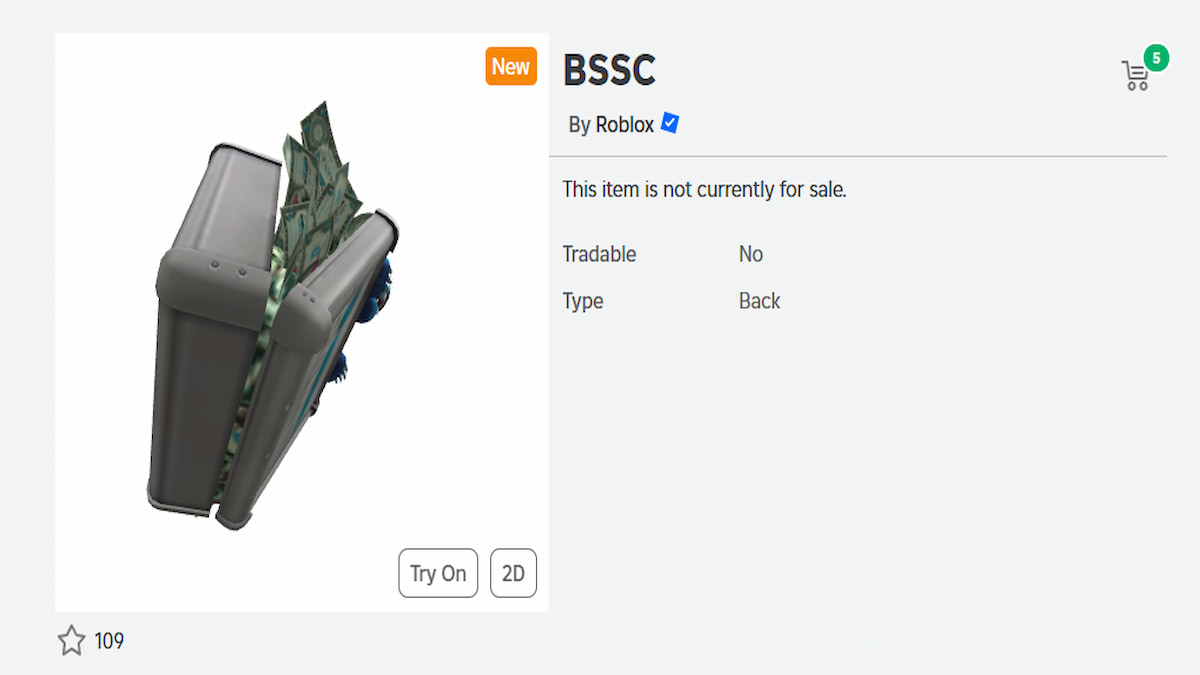Click the orange New badge on the preview
Image resolution: width=1200 pixels, height=675 pixels.
pos(511,66)
